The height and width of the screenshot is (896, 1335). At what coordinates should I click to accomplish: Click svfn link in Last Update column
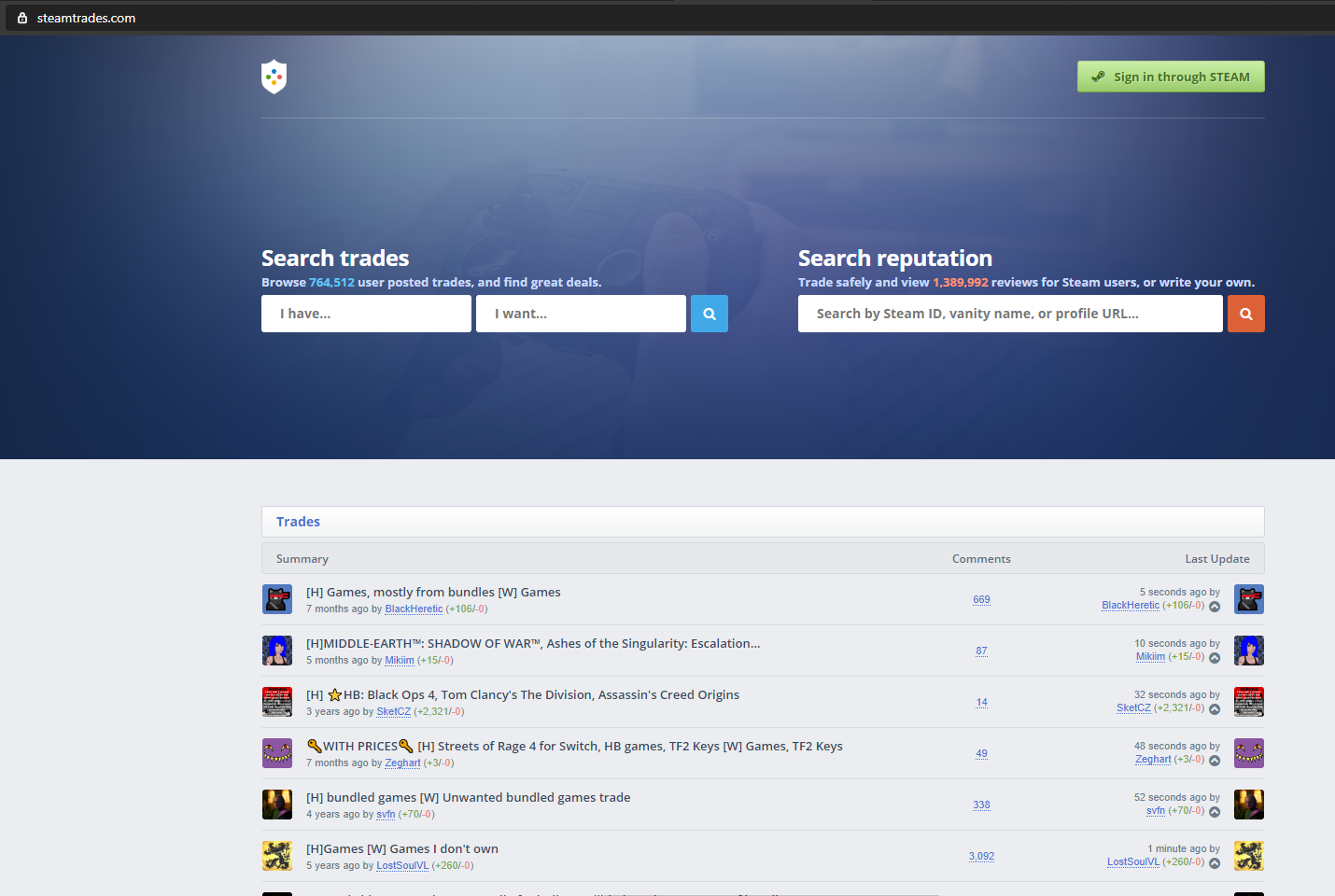tap(1156, 810)
